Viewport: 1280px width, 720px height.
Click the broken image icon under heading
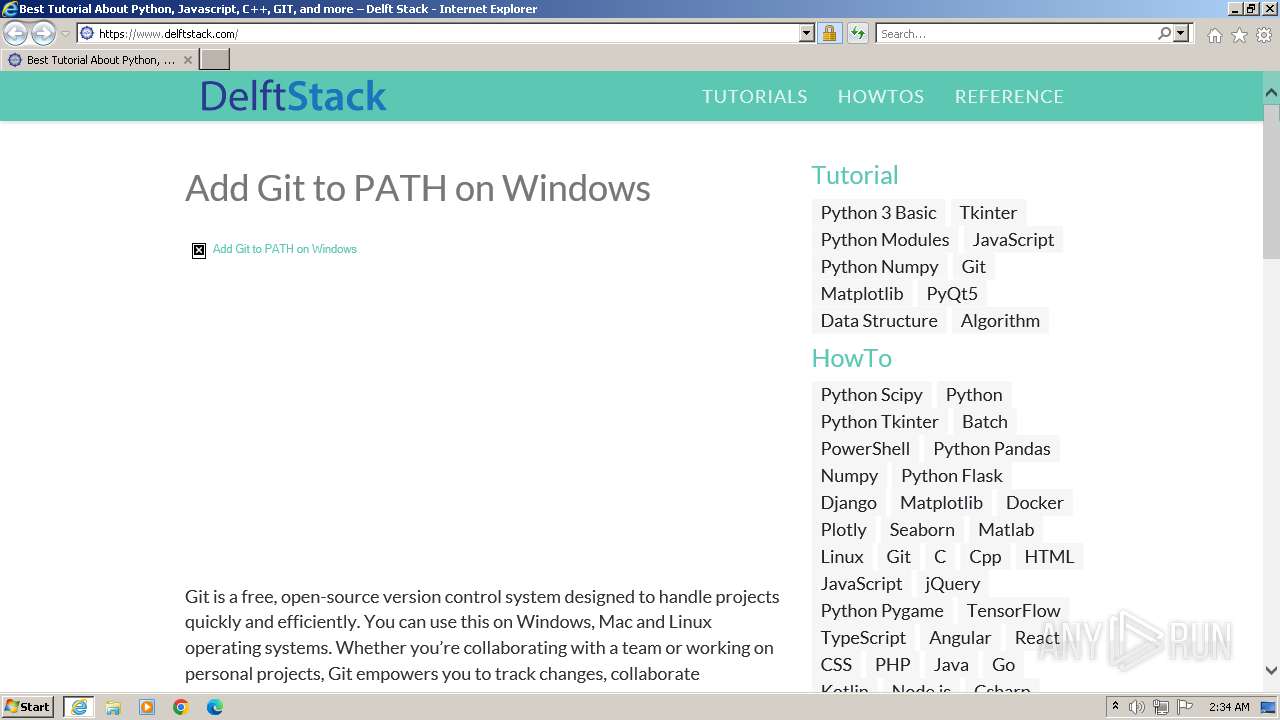(199, 250)
